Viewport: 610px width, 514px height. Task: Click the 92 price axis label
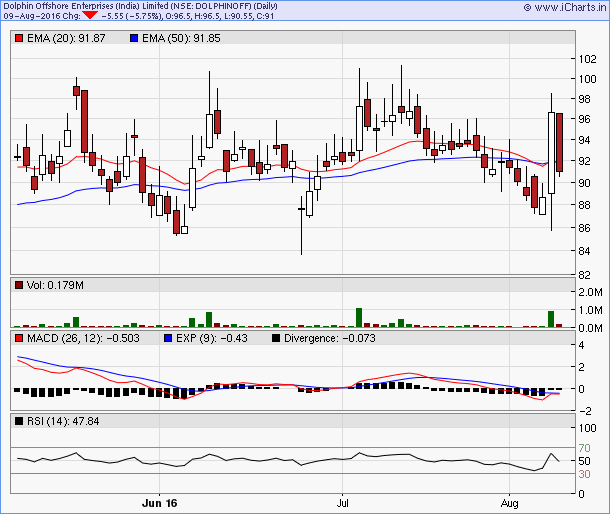click(585, 161)
